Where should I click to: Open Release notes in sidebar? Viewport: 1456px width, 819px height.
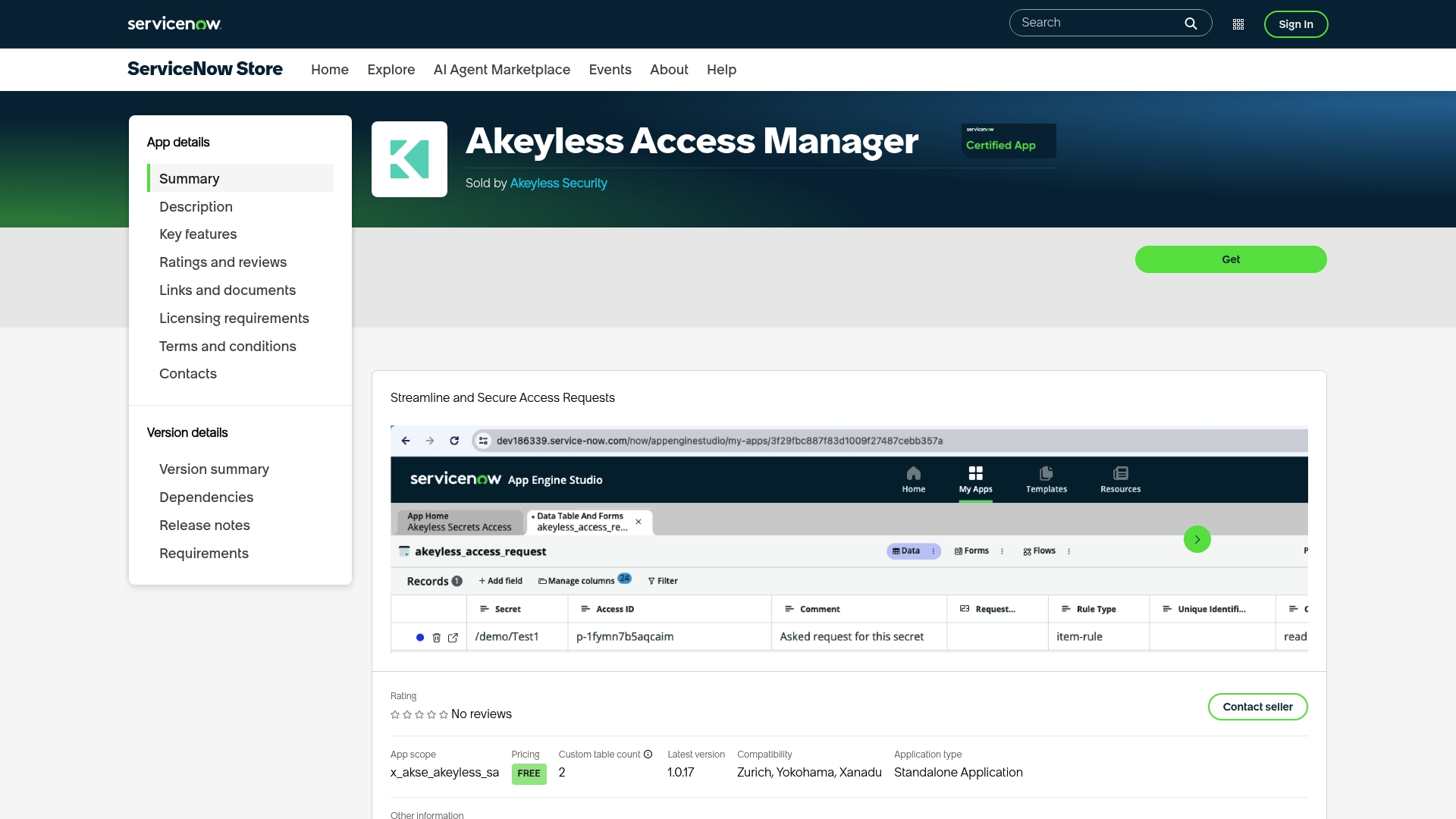[205, 526]
